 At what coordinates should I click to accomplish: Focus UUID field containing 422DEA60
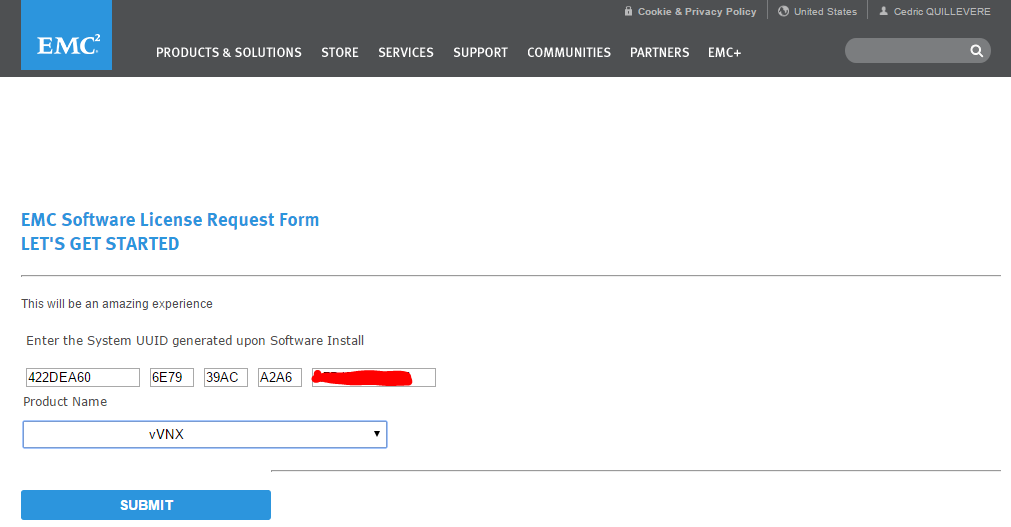pos(83,377)
